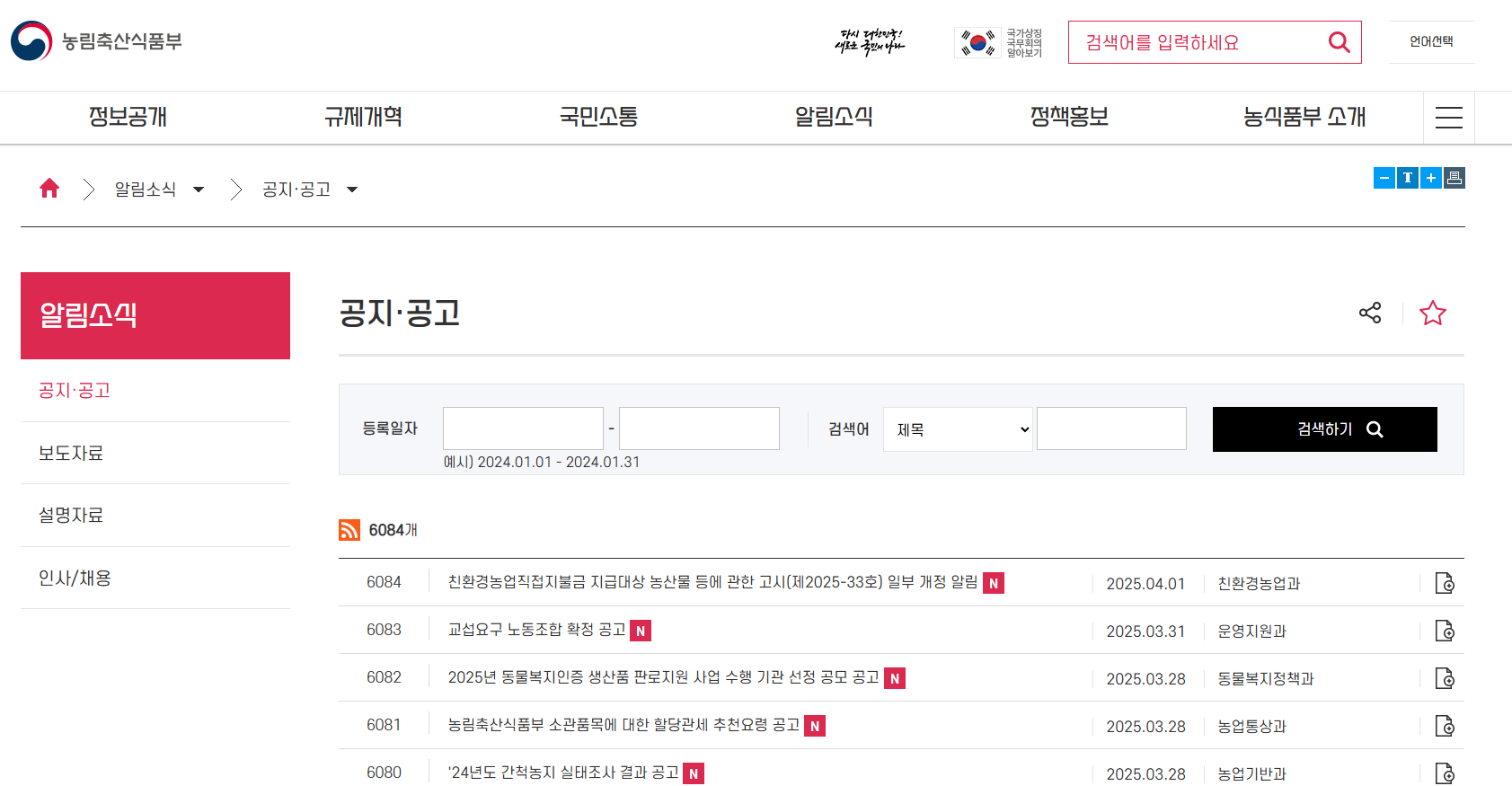1512x786 pixels.
Task: Click the 동물복지정책과 department cell
Action: 1265,679
